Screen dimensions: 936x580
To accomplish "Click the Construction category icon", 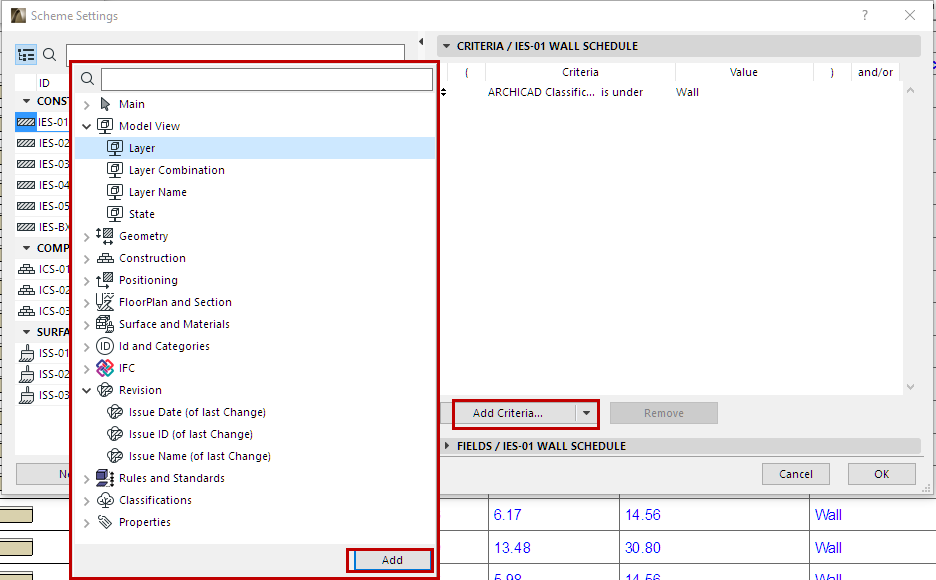I will (105, 258).
